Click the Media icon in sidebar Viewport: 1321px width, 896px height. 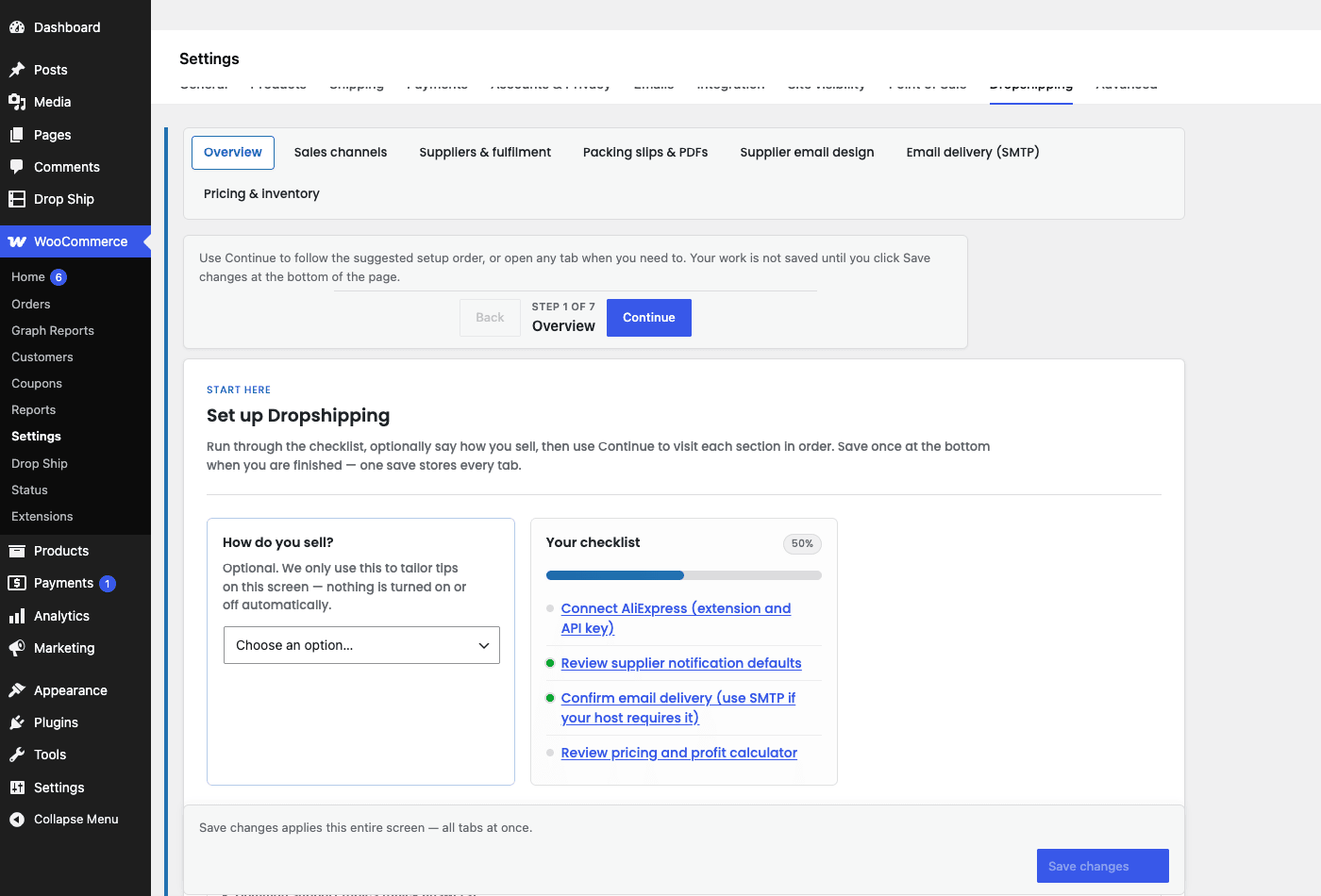pyautogui.click(x=17, y=102)
